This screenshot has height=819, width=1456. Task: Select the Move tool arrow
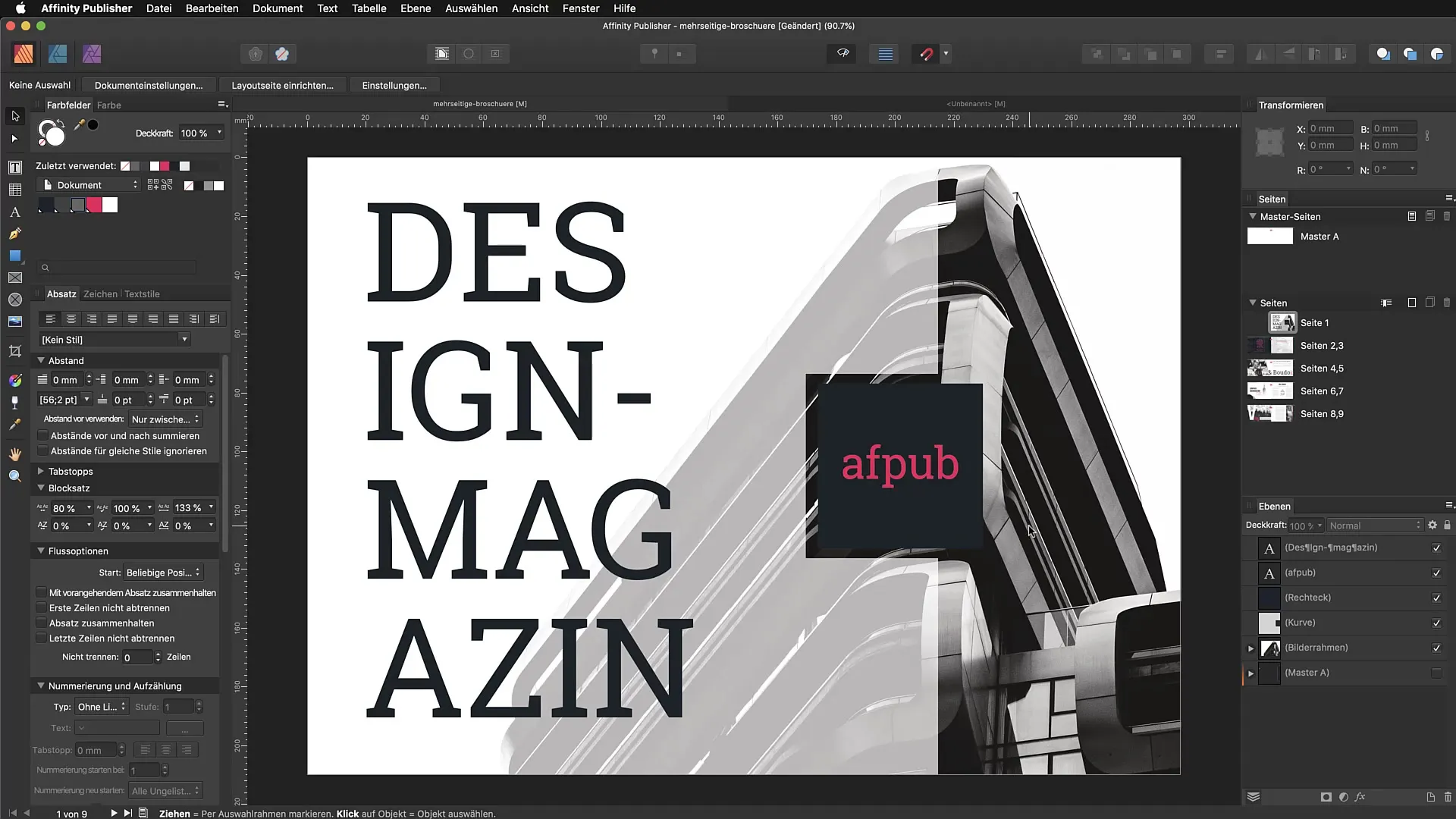pyautogui.click(x=15, y=116)
